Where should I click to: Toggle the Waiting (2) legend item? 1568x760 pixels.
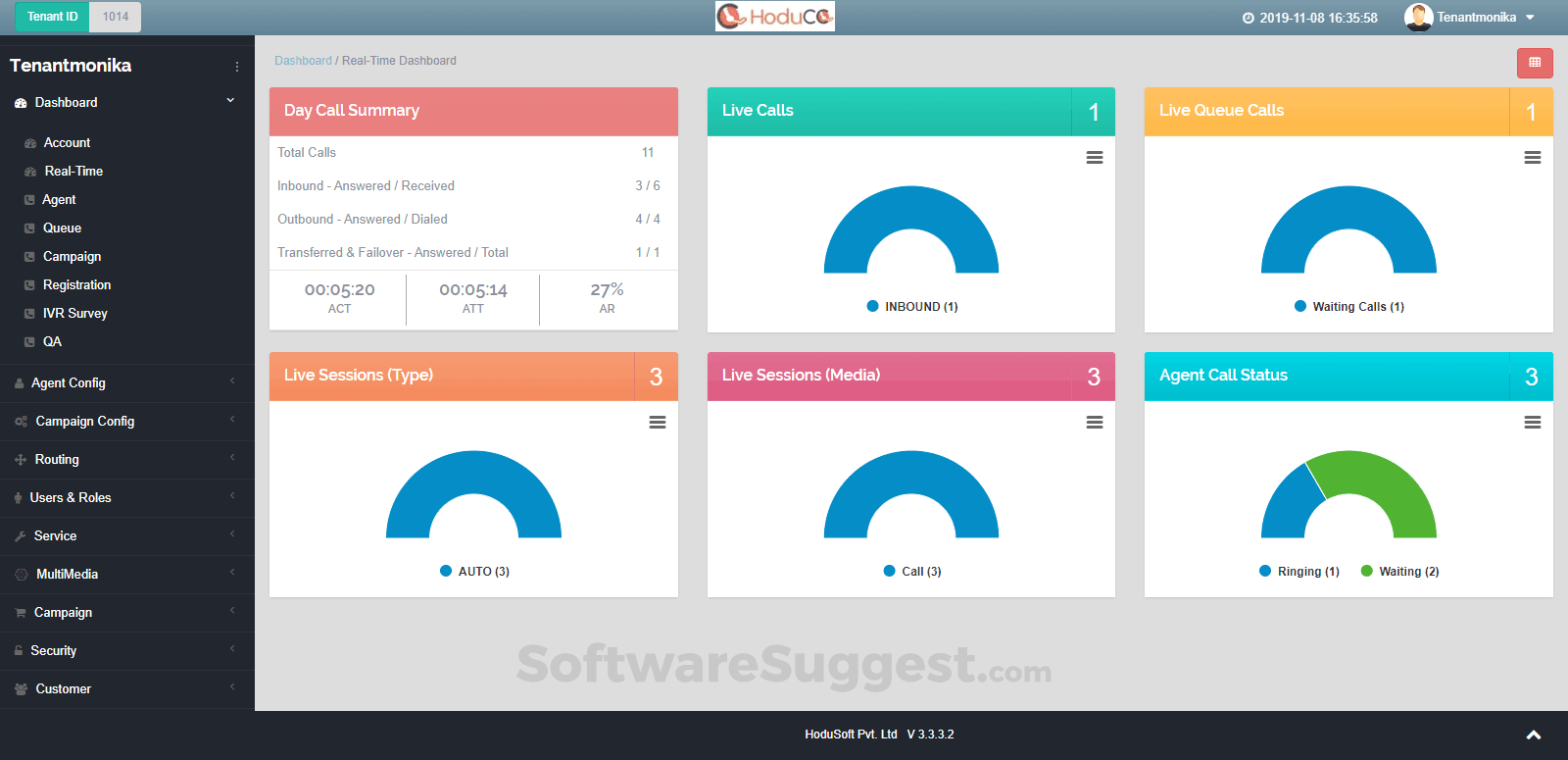1400,572
